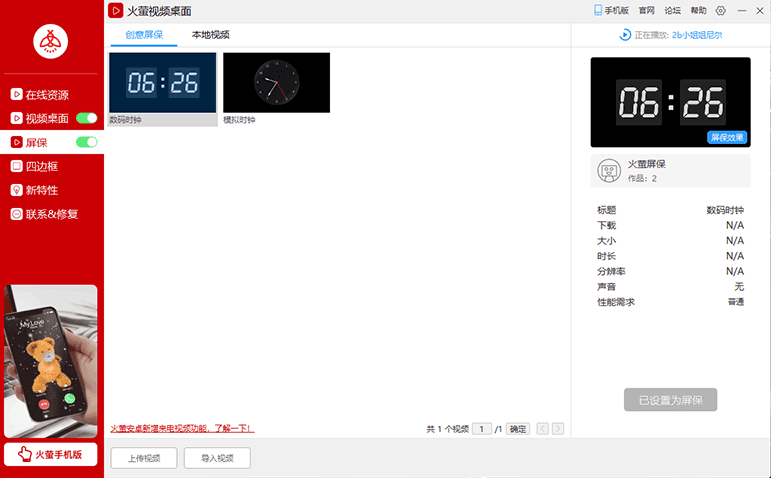Screen dimensions: 771x478
Task: Toggle the 视频桌面 switch off
Action: (x=87, y=118)
